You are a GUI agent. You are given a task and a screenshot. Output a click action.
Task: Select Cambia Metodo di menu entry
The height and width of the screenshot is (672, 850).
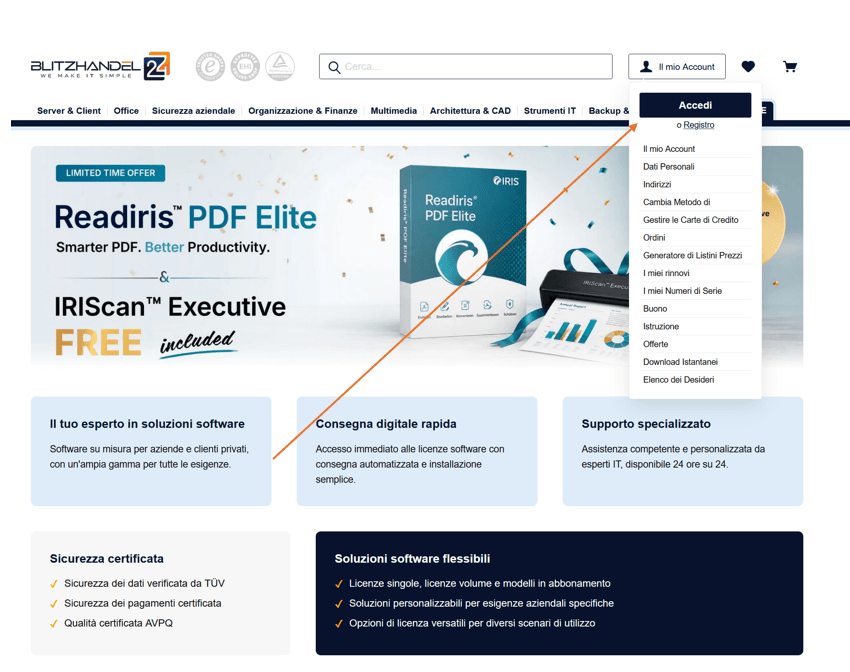click(677, 202)
